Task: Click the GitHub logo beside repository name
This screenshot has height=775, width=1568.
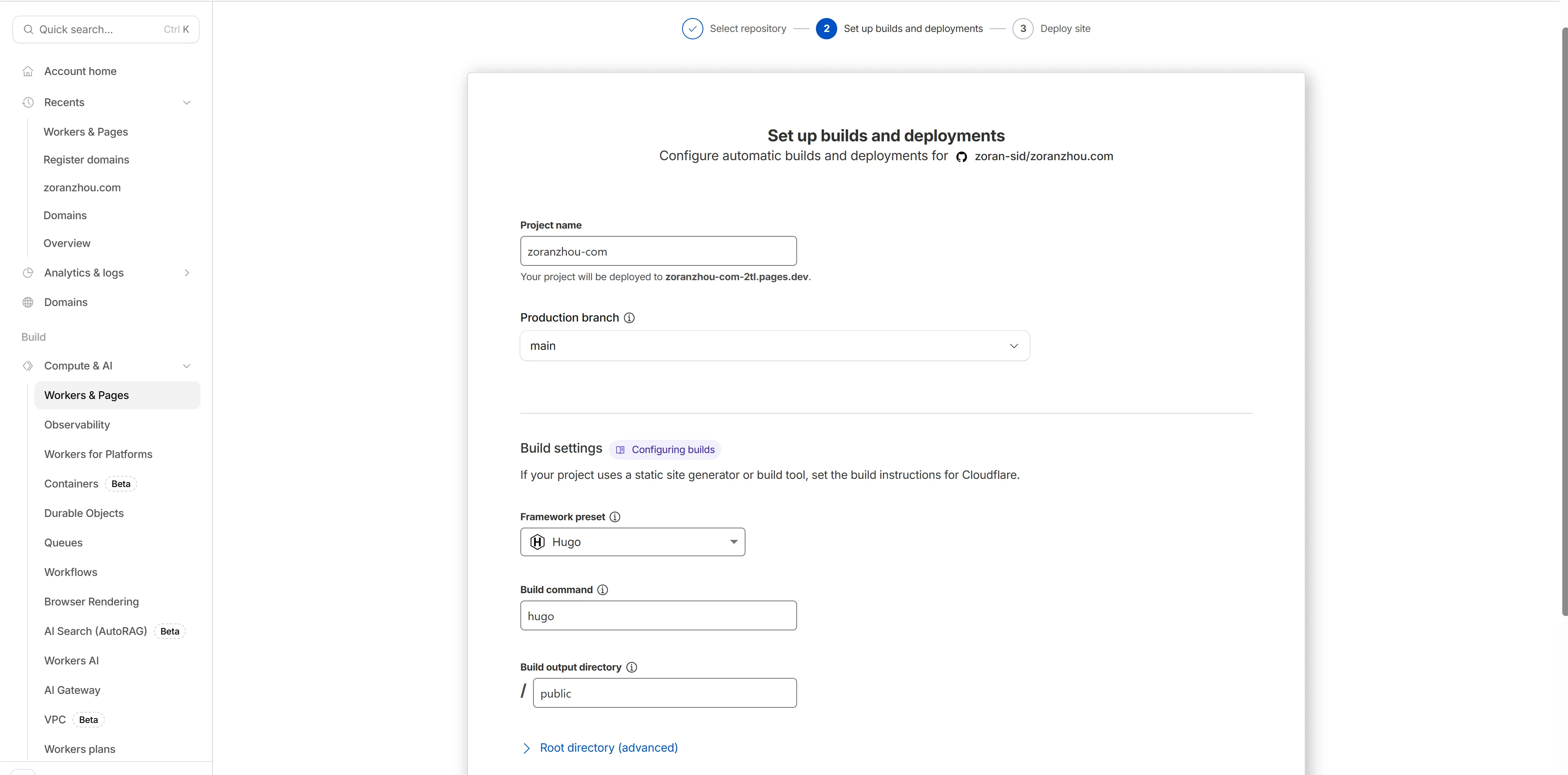Action: click(x=962, y=157)
